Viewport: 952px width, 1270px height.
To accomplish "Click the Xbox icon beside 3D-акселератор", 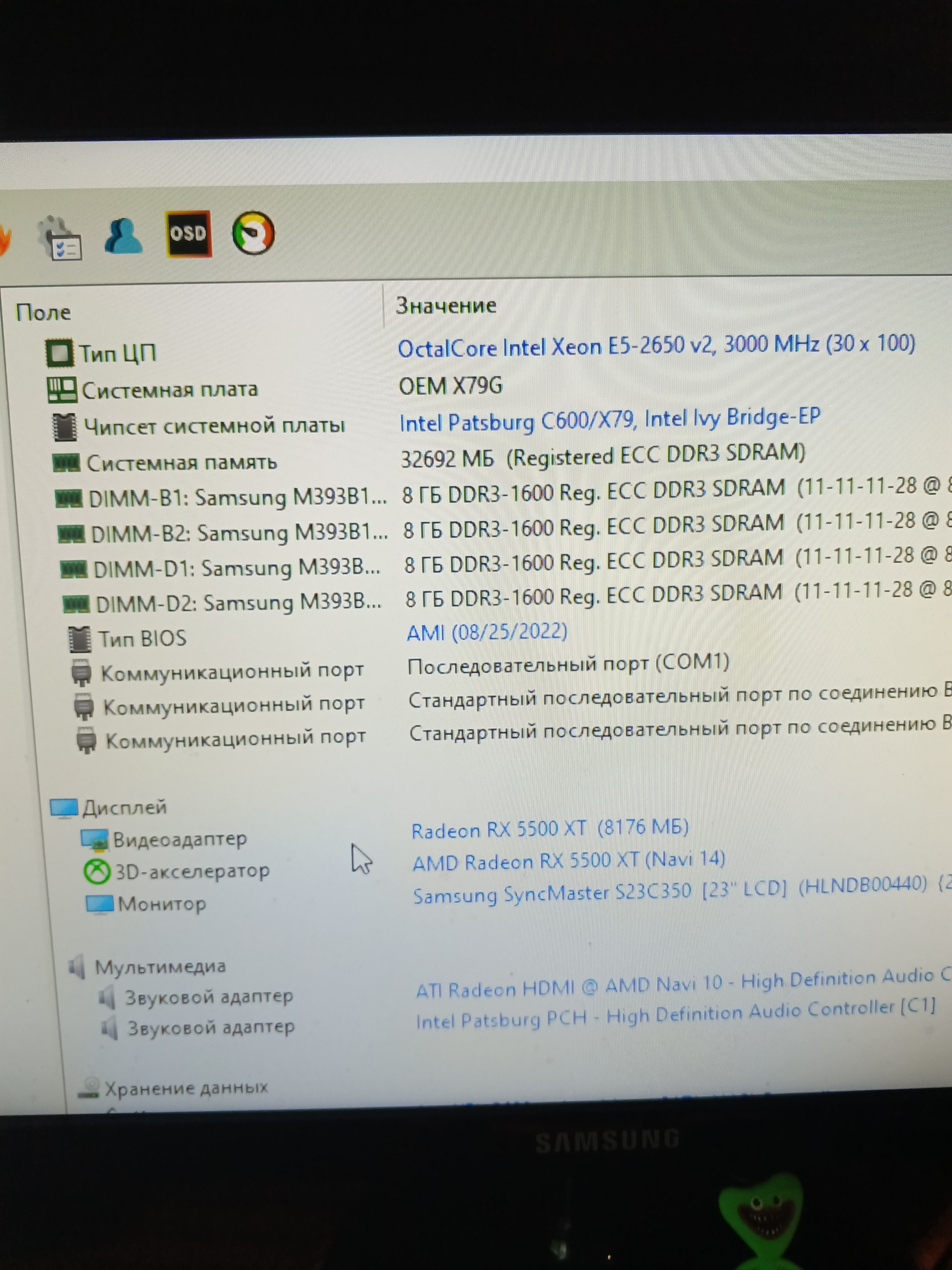I will click(x=97, y=871).
